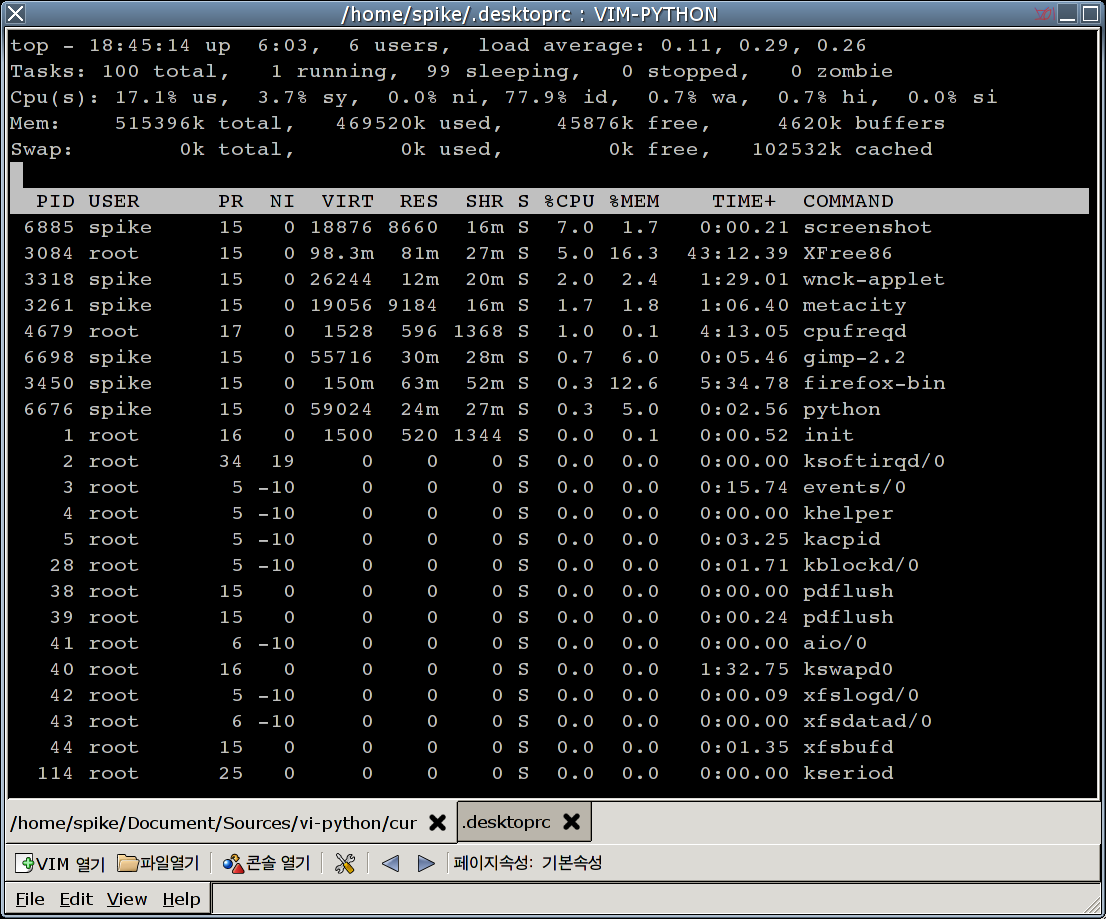Open the Help menu

181,899
